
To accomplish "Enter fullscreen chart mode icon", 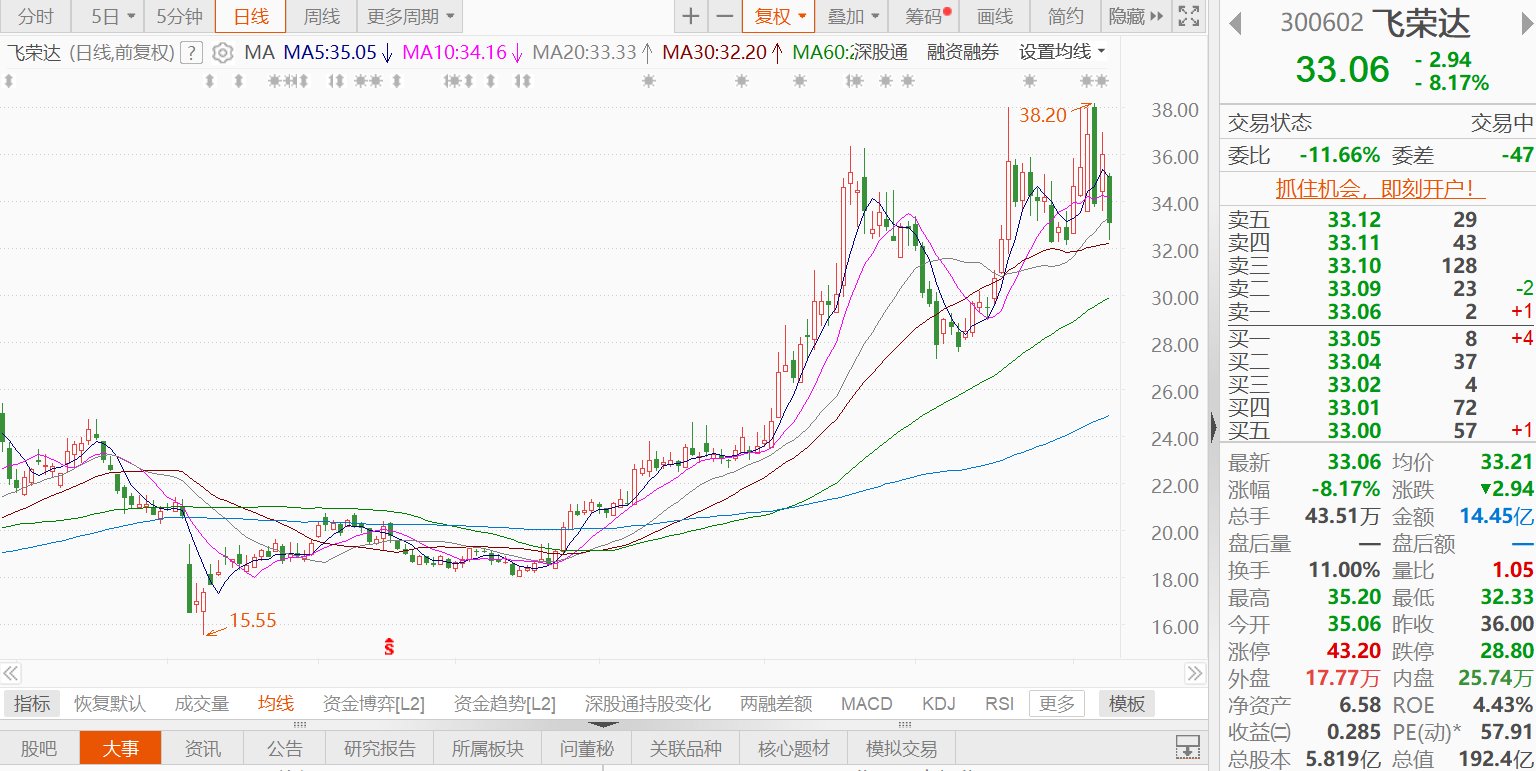I will [x=1188, y=16].
